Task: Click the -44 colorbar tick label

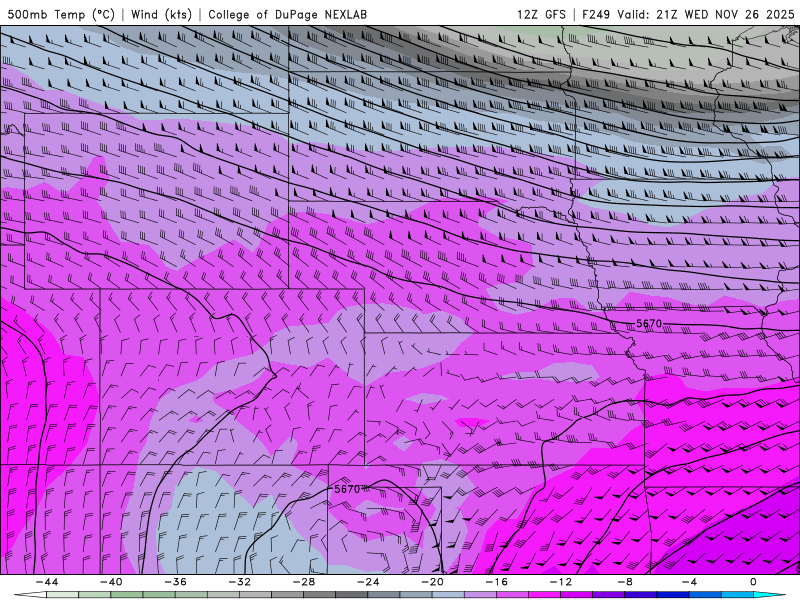Action: click(46, 582)
